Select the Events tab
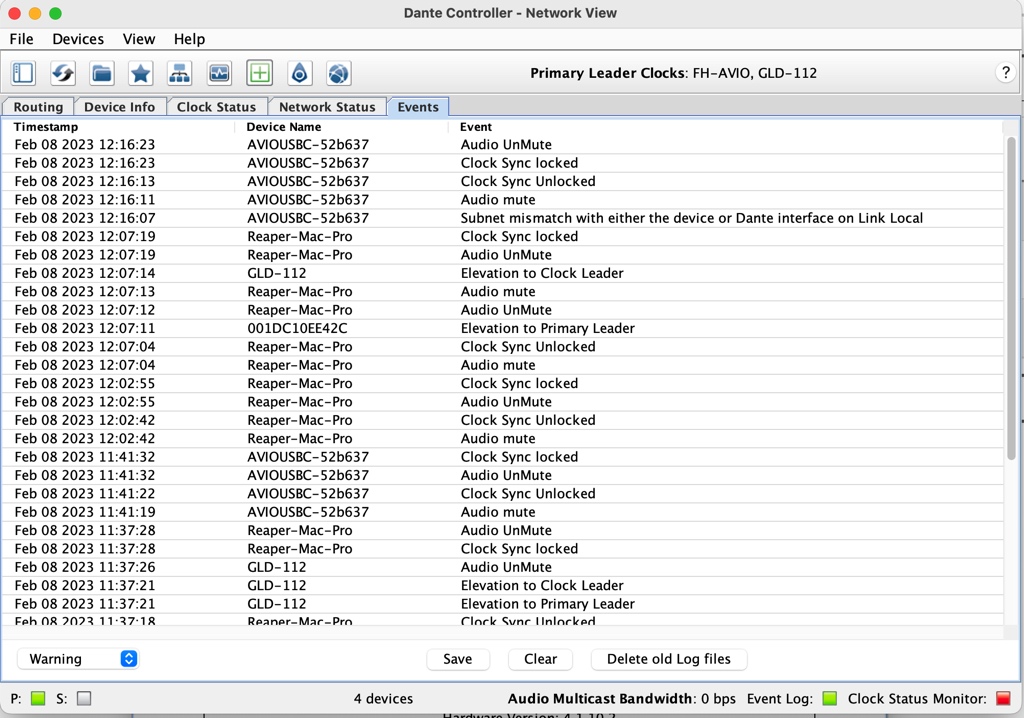This screenshot has height=718, width=1024. tap(418, 107)
